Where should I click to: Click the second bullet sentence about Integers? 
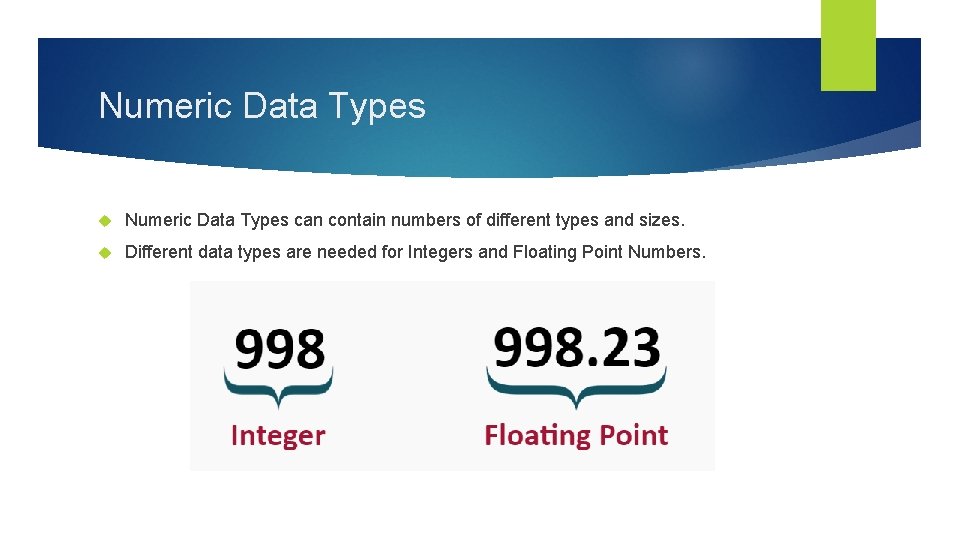(415, 252)
